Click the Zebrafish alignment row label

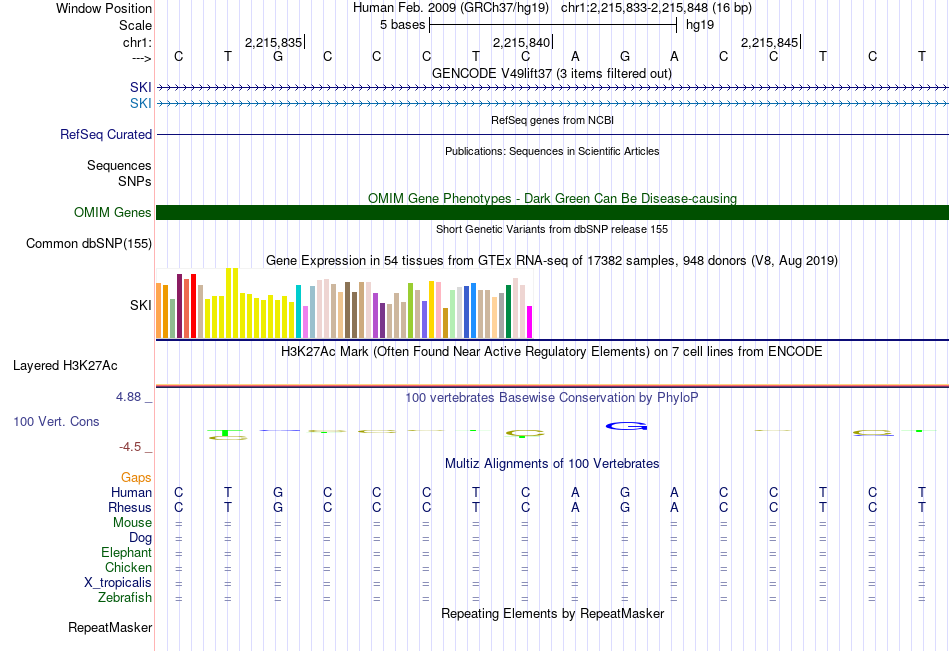click(125, 598)
